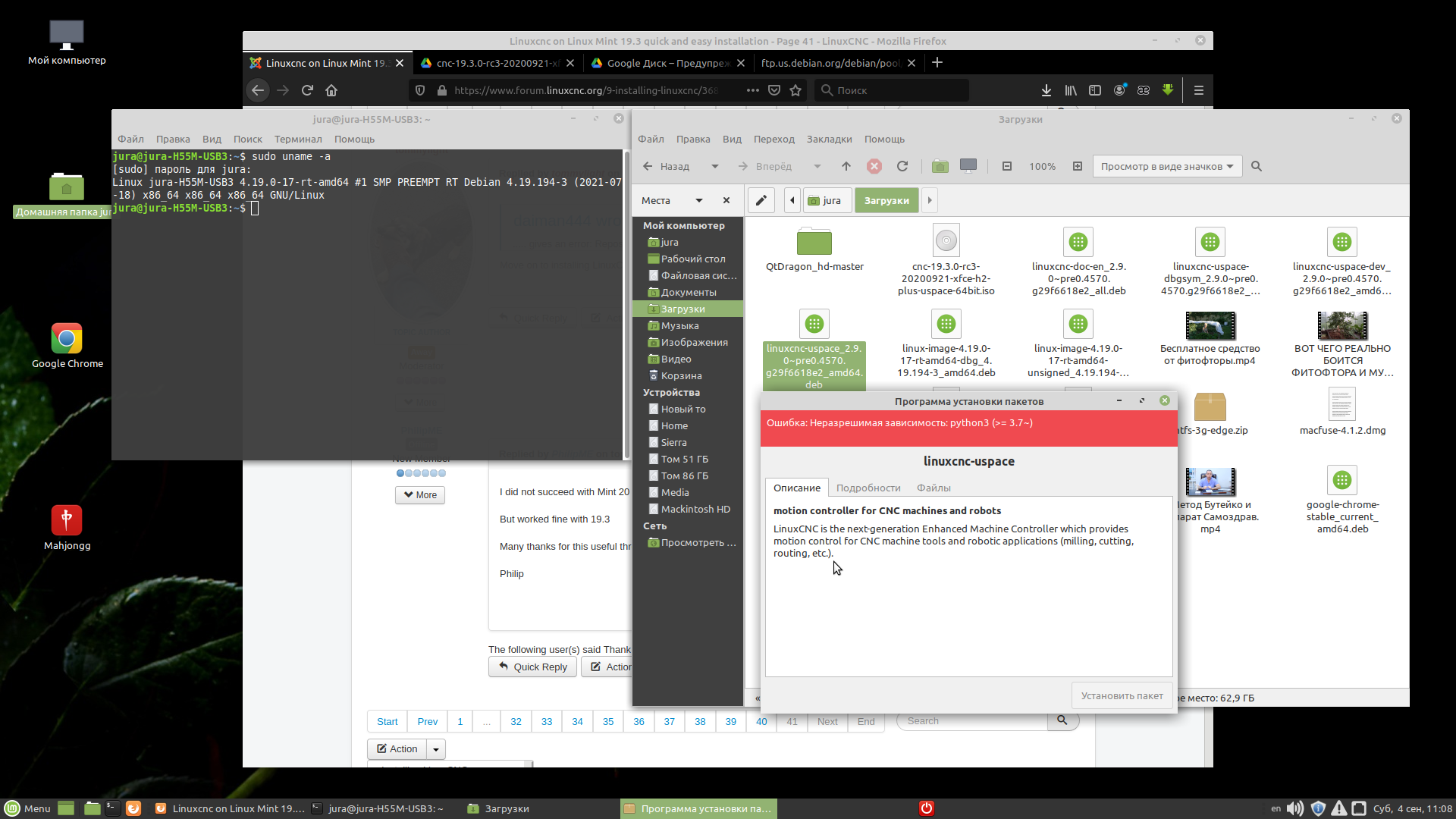Open Google Chrome desktop icon

pyautogui.click(x=67, y=347)
